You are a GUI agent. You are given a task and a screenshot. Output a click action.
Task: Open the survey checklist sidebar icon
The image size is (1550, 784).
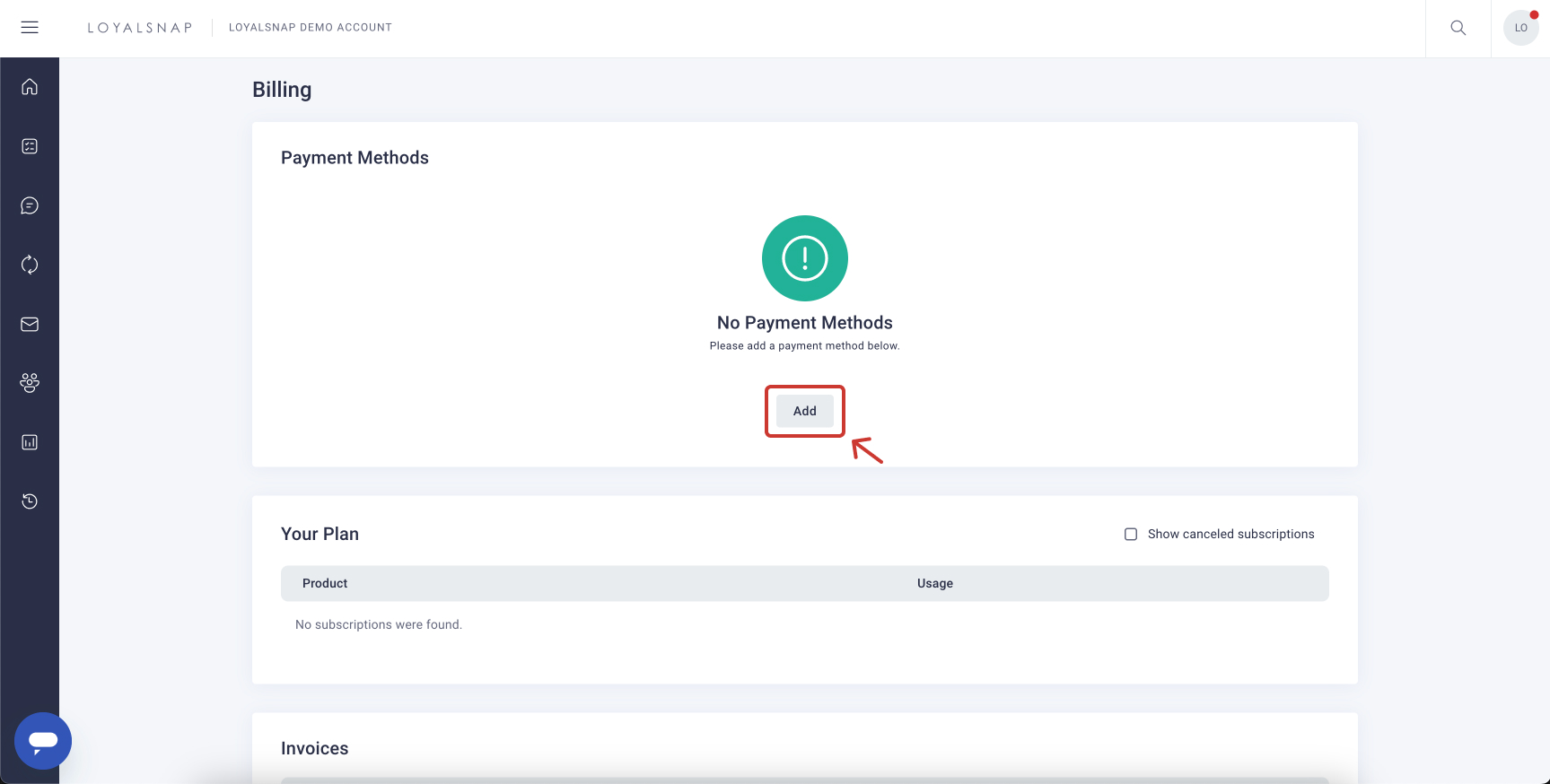pyautogui.click(x=30, y=146)
